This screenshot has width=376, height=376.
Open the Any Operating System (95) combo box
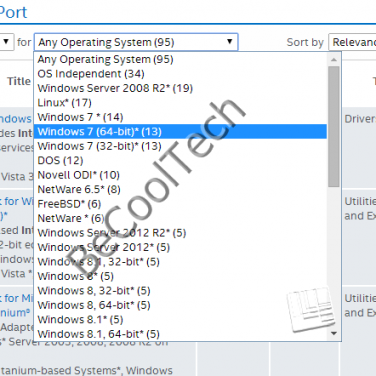click(x=136, y=42)
